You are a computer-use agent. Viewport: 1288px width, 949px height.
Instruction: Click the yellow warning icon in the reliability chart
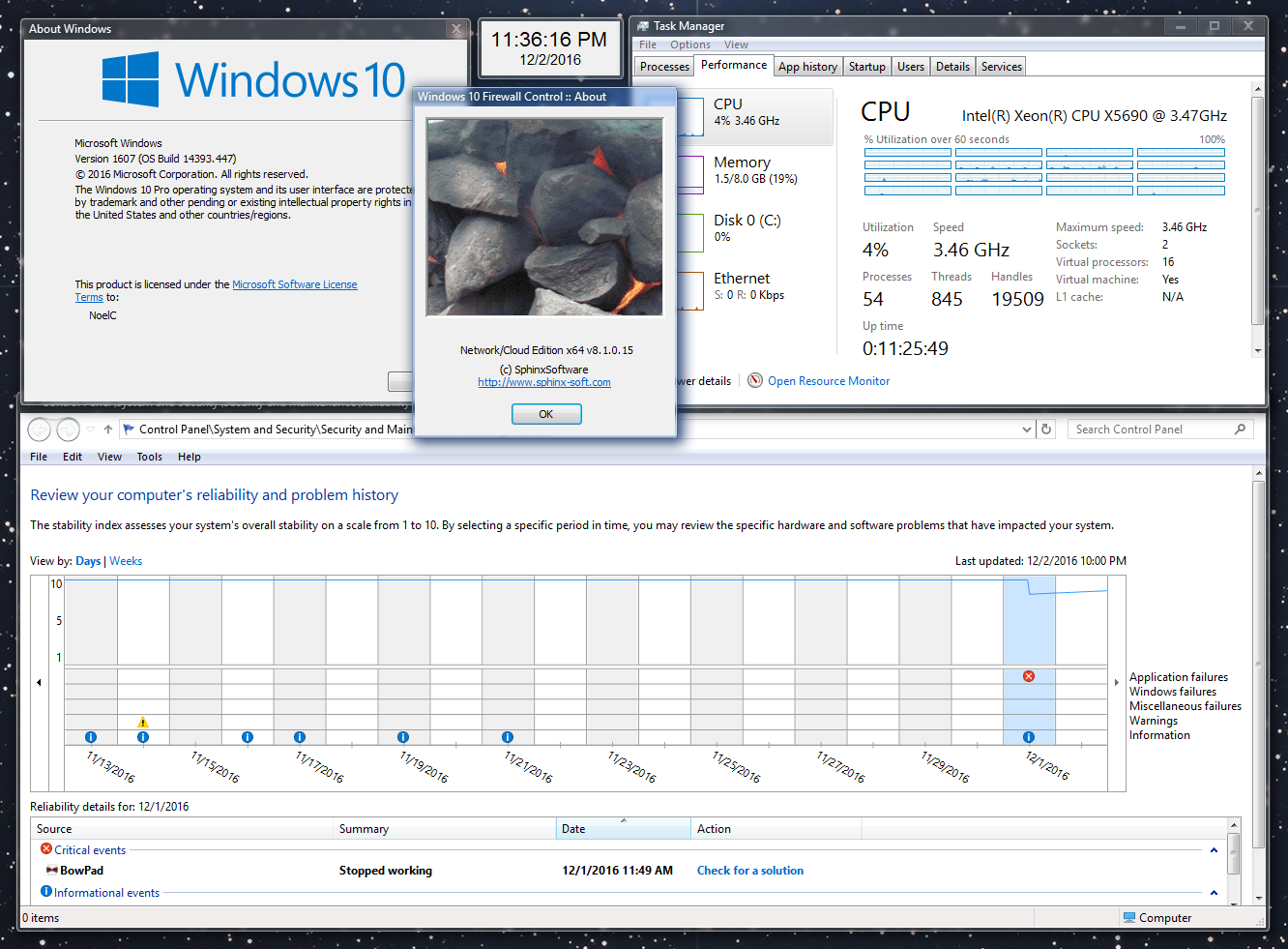pyautogui.click(x=143, y=722)
